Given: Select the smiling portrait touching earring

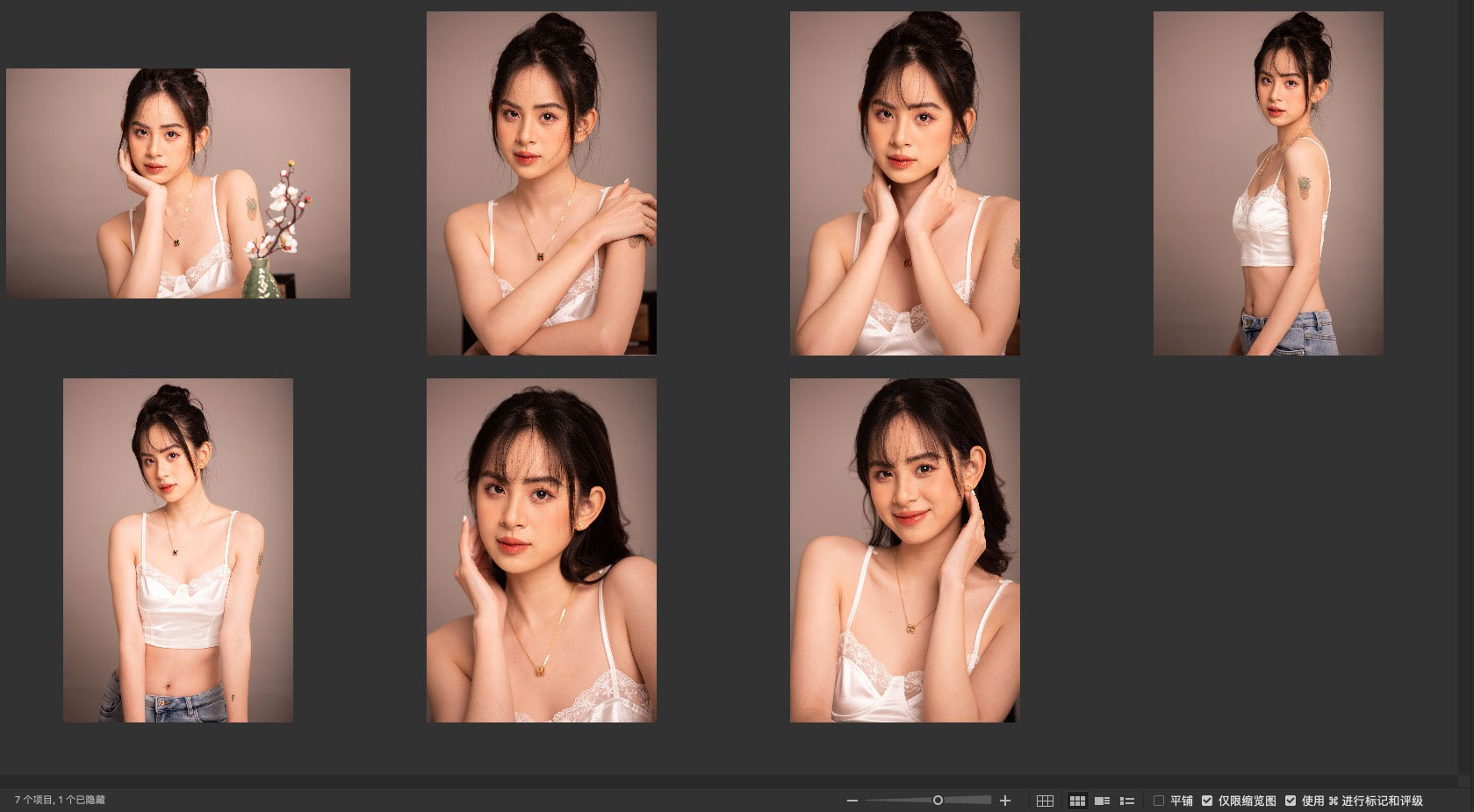Looking at the screenshot, I should [x=904, y=550].
